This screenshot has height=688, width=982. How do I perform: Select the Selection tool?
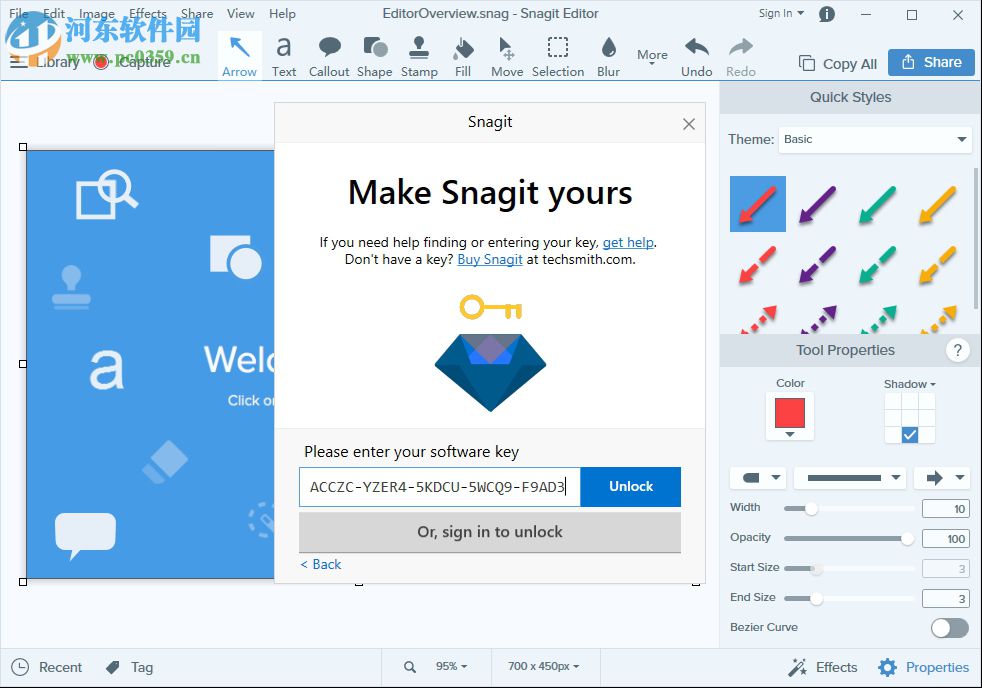[x=557, y=55]
